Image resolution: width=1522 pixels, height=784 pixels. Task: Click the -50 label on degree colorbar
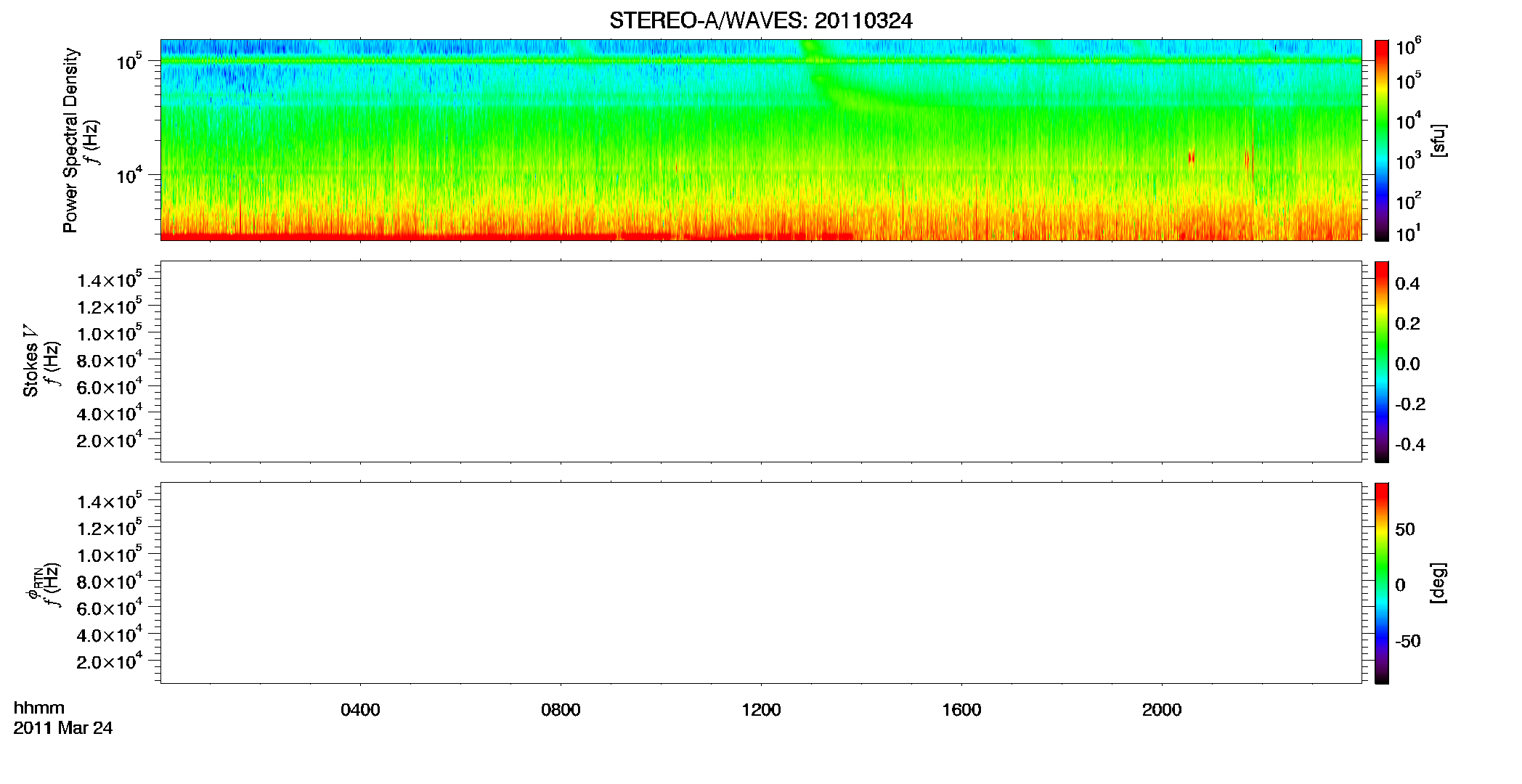[1408, 642]
